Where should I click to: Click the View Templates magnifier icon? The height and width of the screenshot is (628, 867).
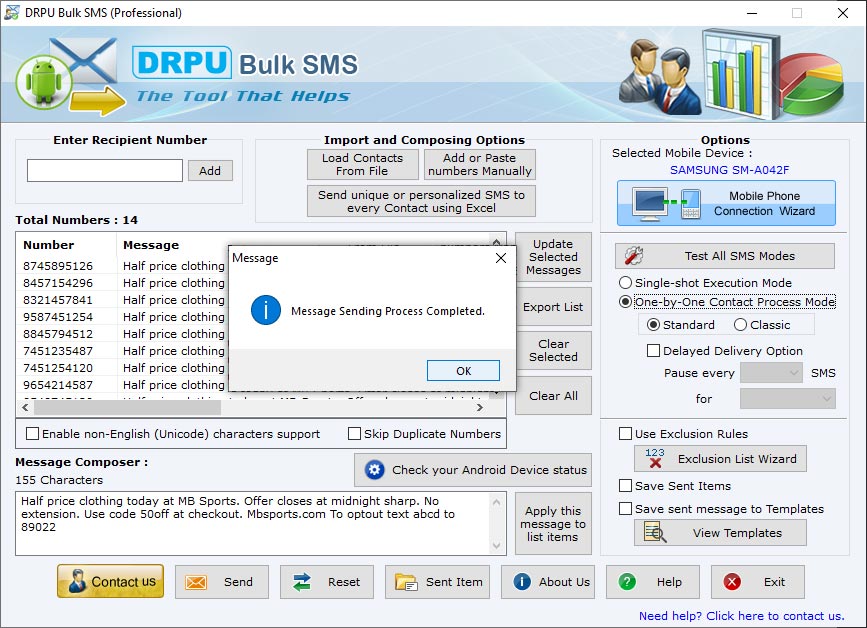(x=655, y=532)
